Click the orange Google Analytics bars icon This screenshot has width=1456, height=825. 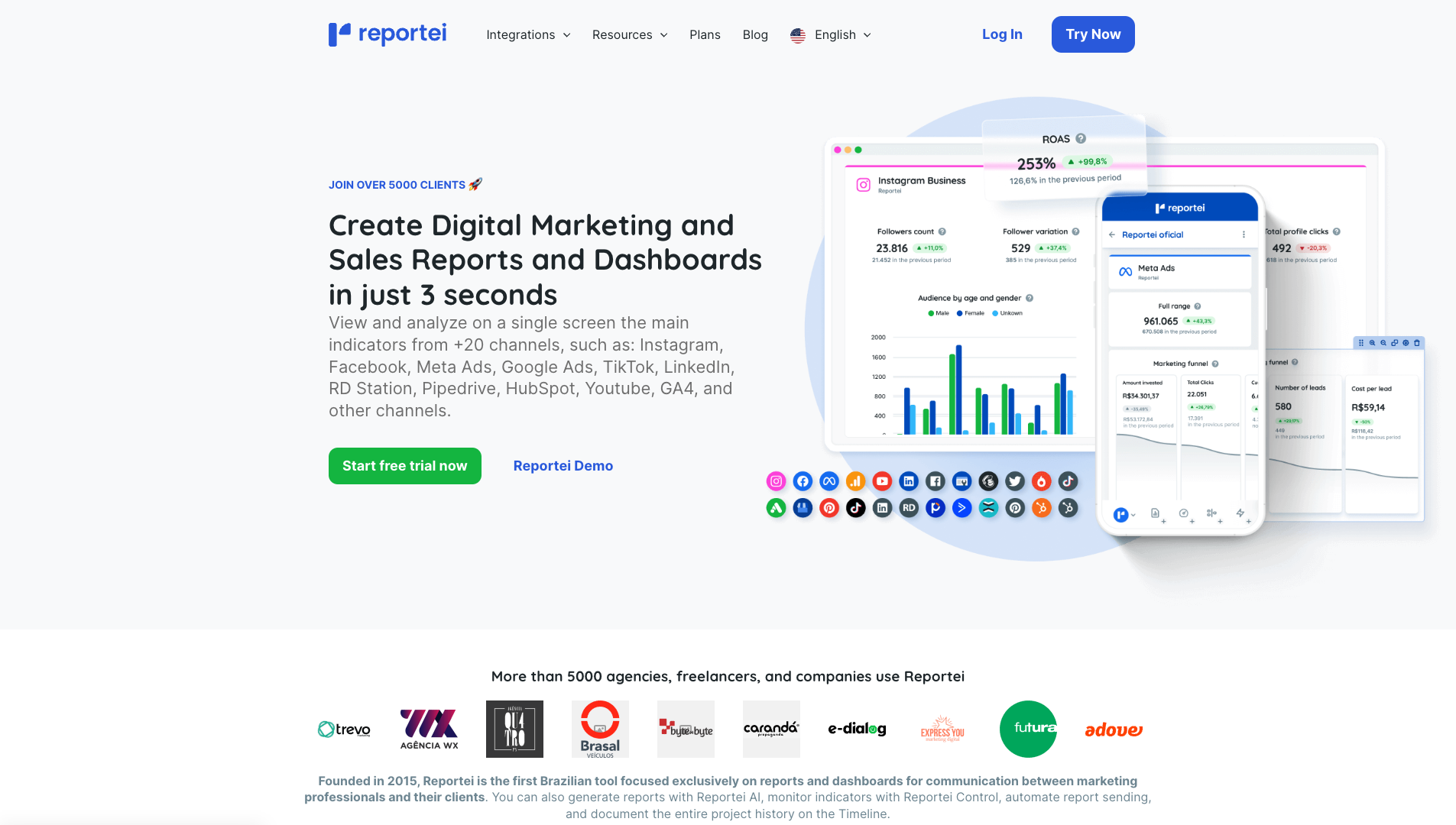pyautogui.click(x=855, y=481)
